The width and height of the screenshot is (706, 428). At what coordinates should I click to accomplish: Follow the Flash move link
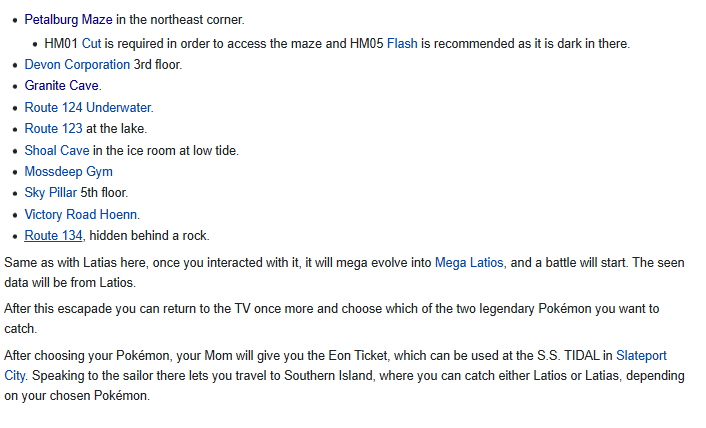(404, 43)
